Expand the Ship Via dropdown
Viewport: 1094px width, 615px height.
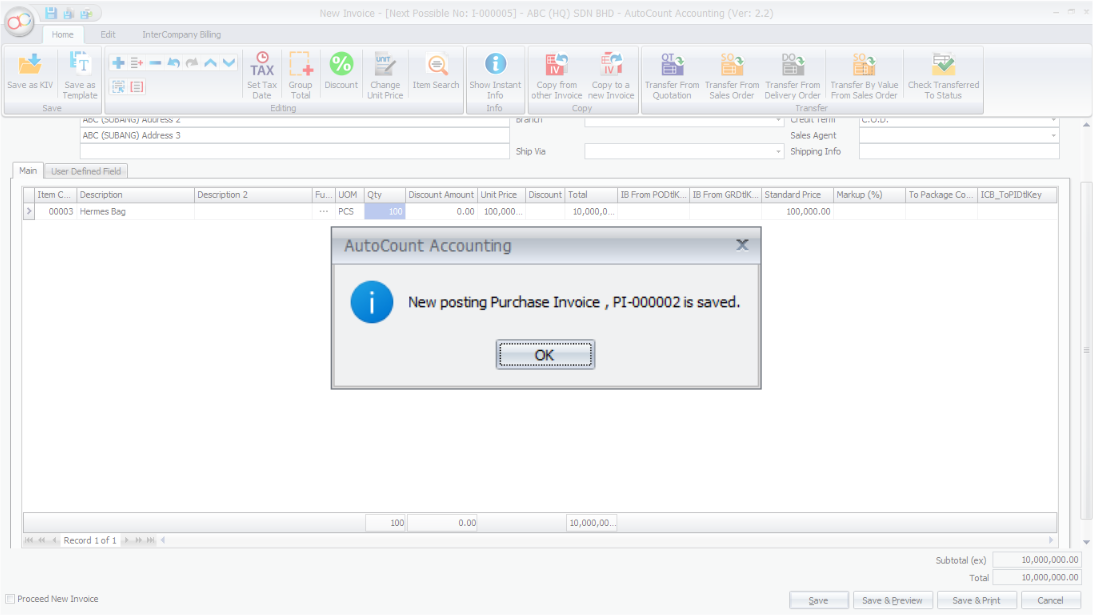(x=779, y=152)
